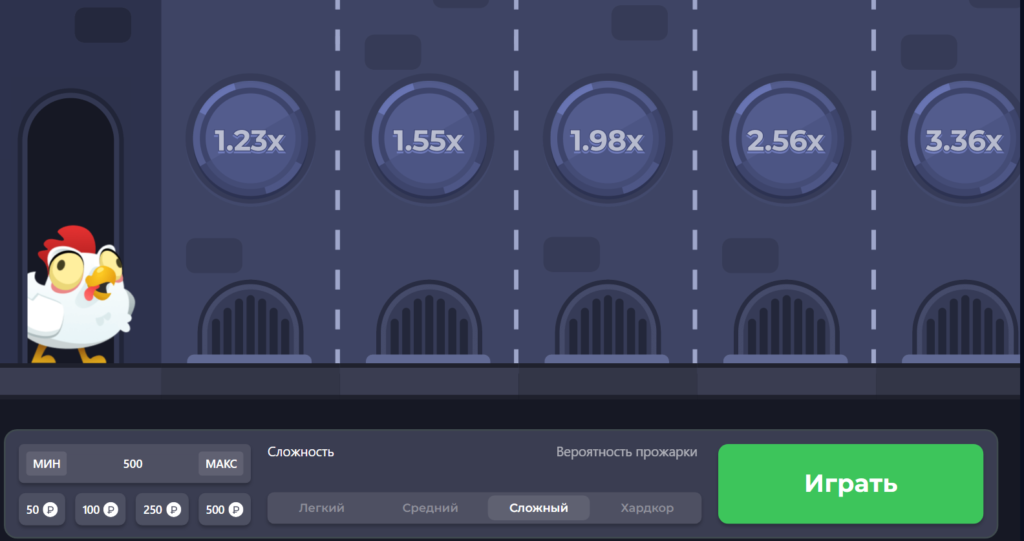Image resolution: width=1024 pixels, height=541 pixels.
Task: Click the bet amount field showing 500
Action: [x=133, y=464]
